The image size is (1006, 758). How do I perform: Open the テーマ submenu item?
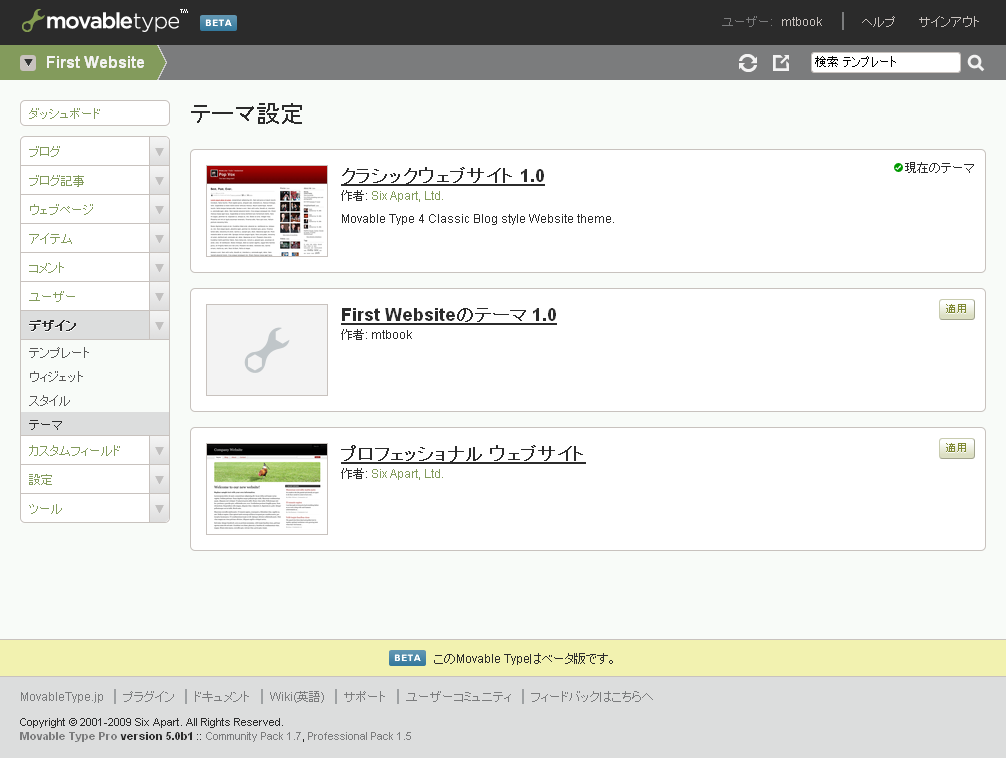pyautogui.click(x=95, y=424)
